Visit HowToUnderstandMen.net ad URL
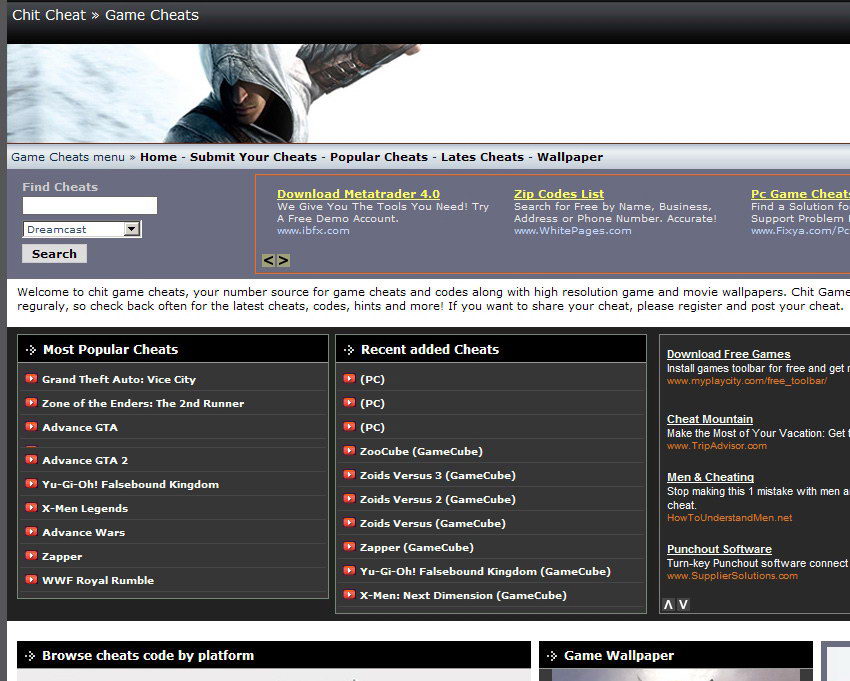Screen dimensions: 850x681 pos(729,517)
